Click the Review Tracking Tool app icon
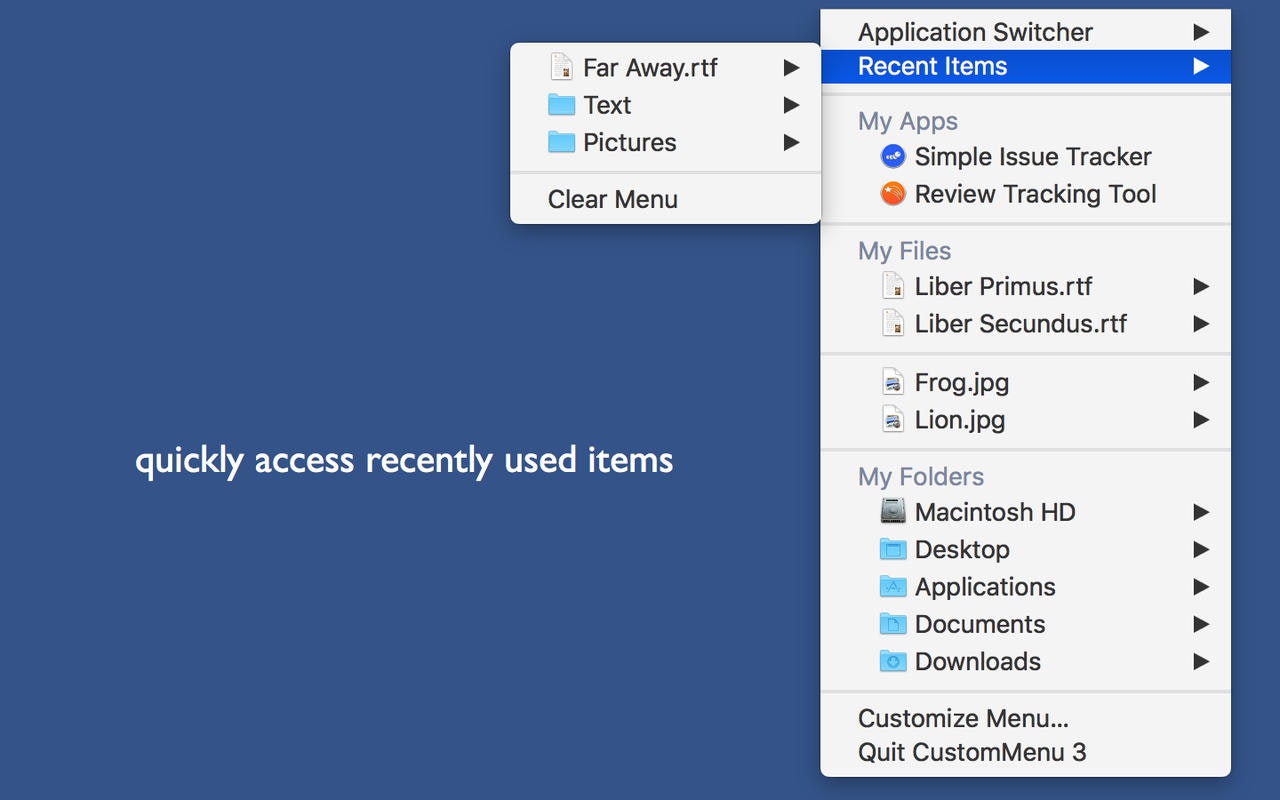This screenshot has height=800, width=1280. coord(893,194)
